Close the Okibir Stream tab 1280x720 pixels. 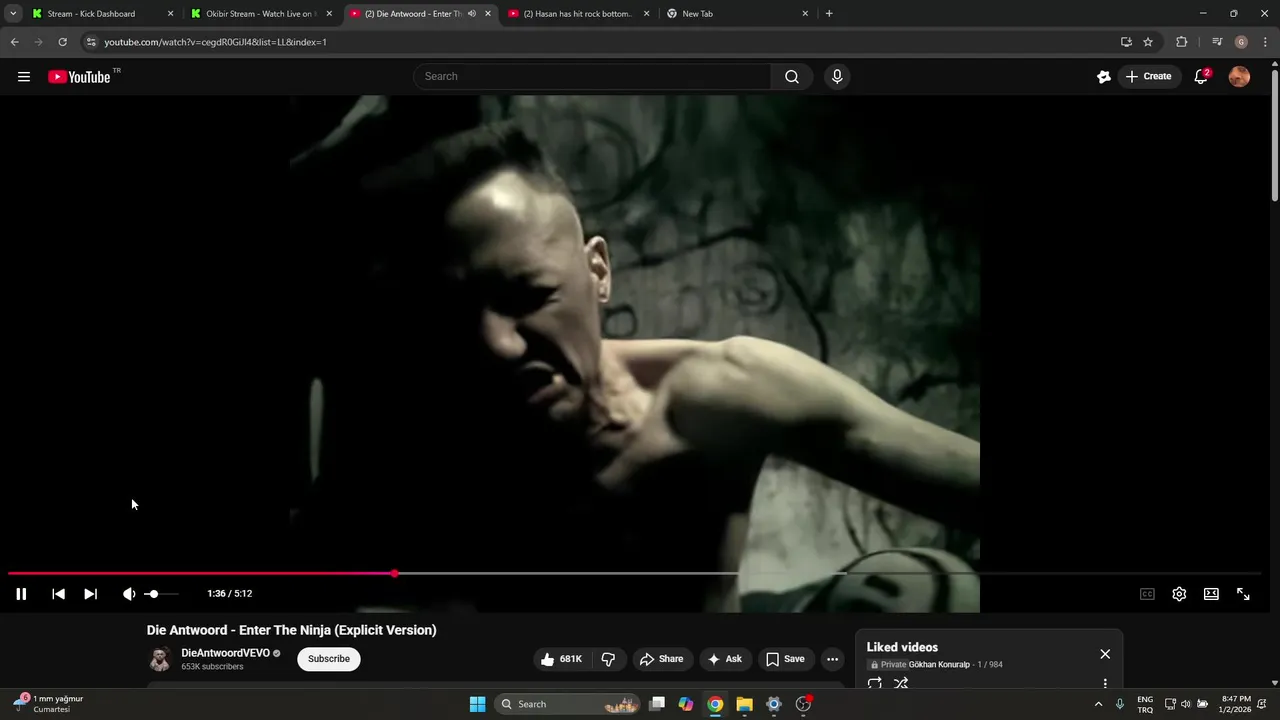click(x=329, y=14)
